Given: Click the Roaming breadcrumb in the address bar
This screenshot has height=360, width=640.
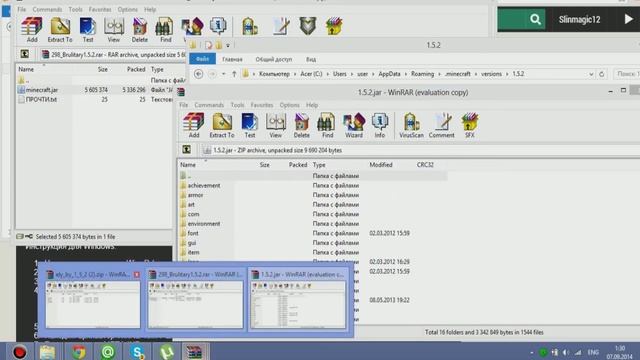Looking at the screenshot, I should click(x=422, y=74).
